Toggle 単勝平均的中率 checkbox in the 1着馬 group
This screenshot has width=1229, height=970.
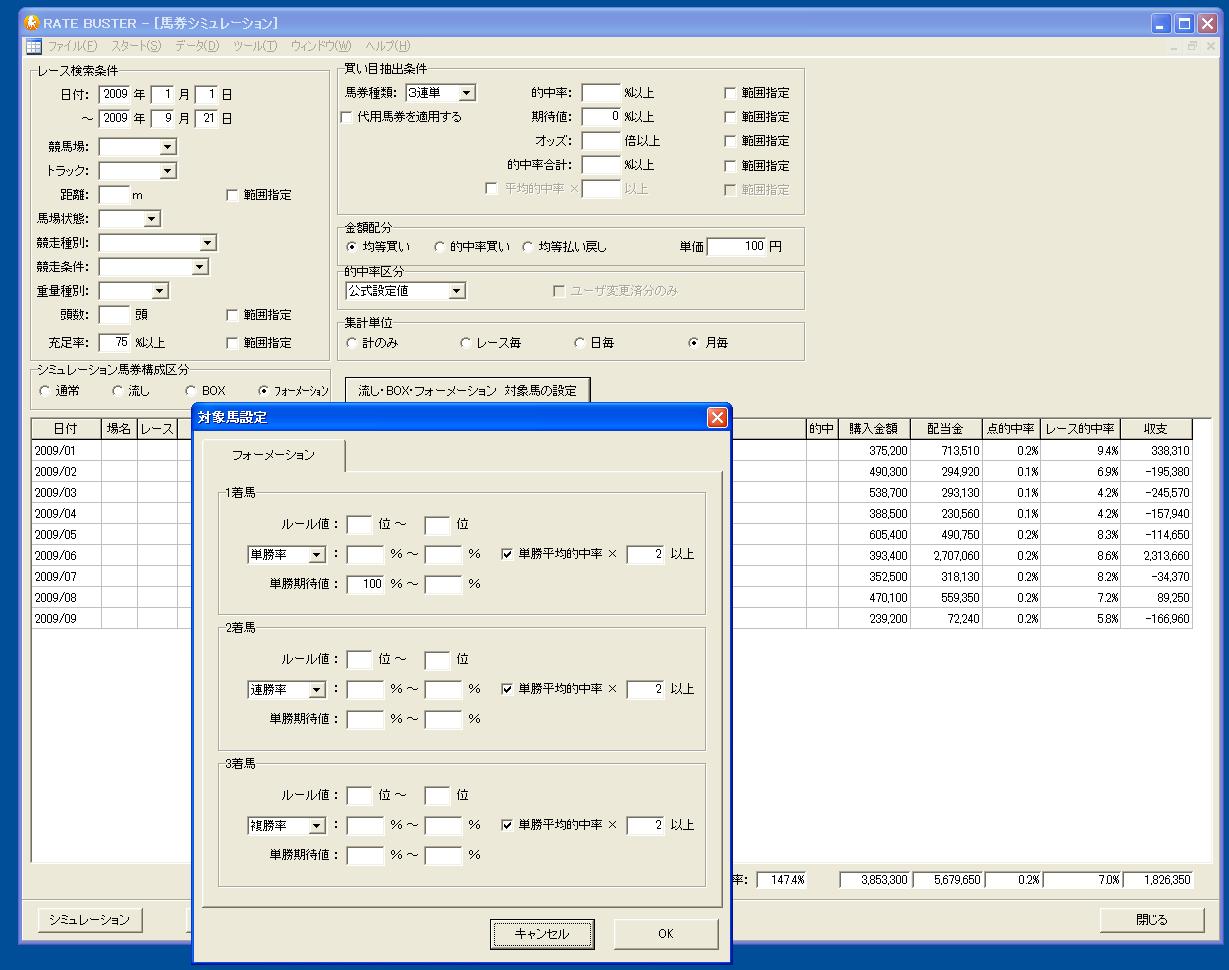coord(507,554)
